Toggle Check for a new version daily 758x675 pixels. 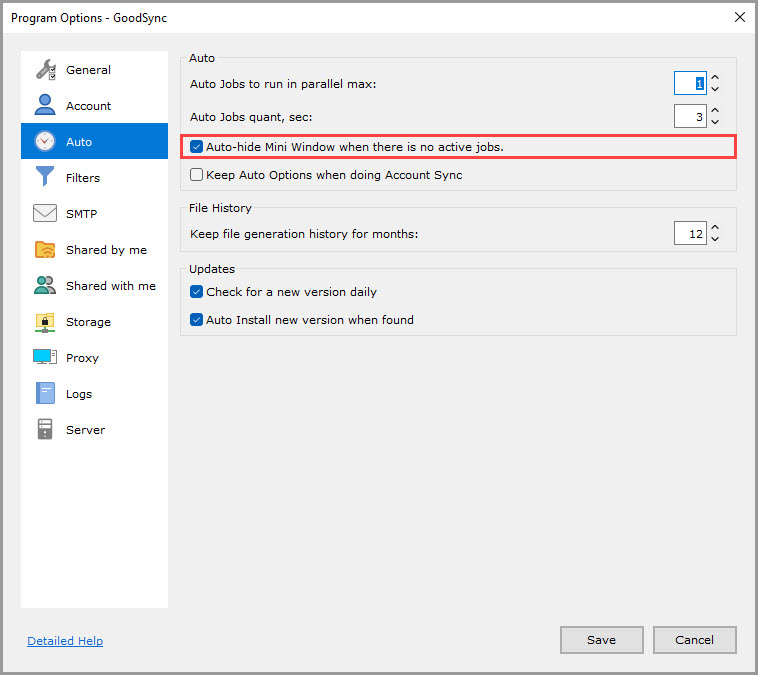pyautogui.click(x=196, y=292)
